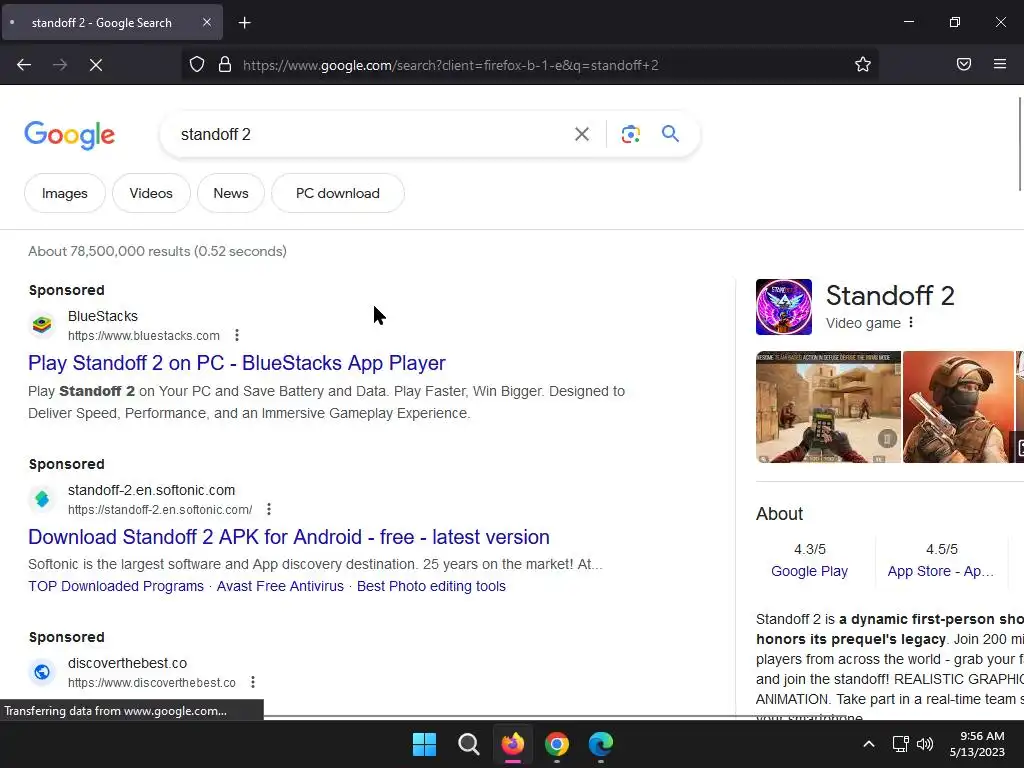The image size is (1024, 768).
Task: Open TOP Downloaded Programs sitelink
Action: (x=116, y=586)
